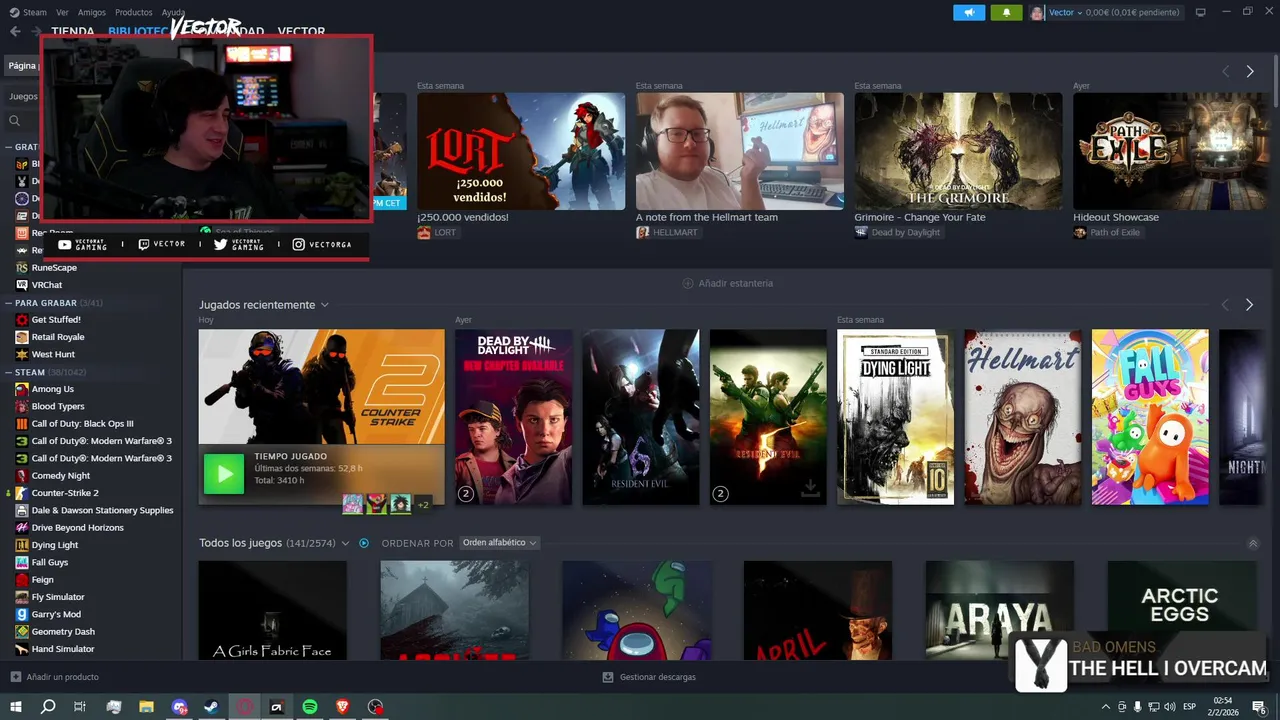Screen dimensions: 1280x720
Task: Open 'Hideout Showcase' news title
Action: (1116, 217)
